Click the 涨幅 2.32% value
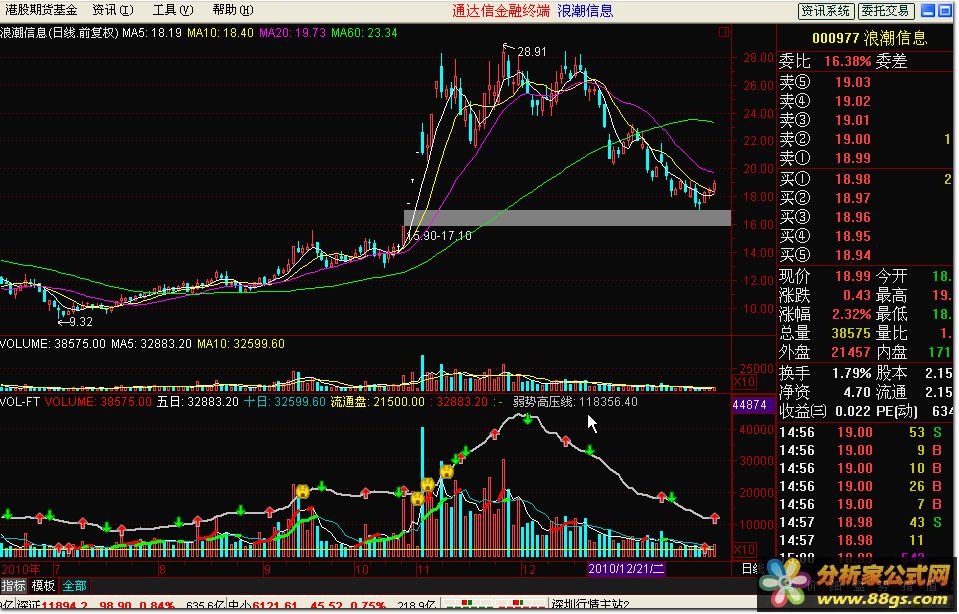 (851, 314)
